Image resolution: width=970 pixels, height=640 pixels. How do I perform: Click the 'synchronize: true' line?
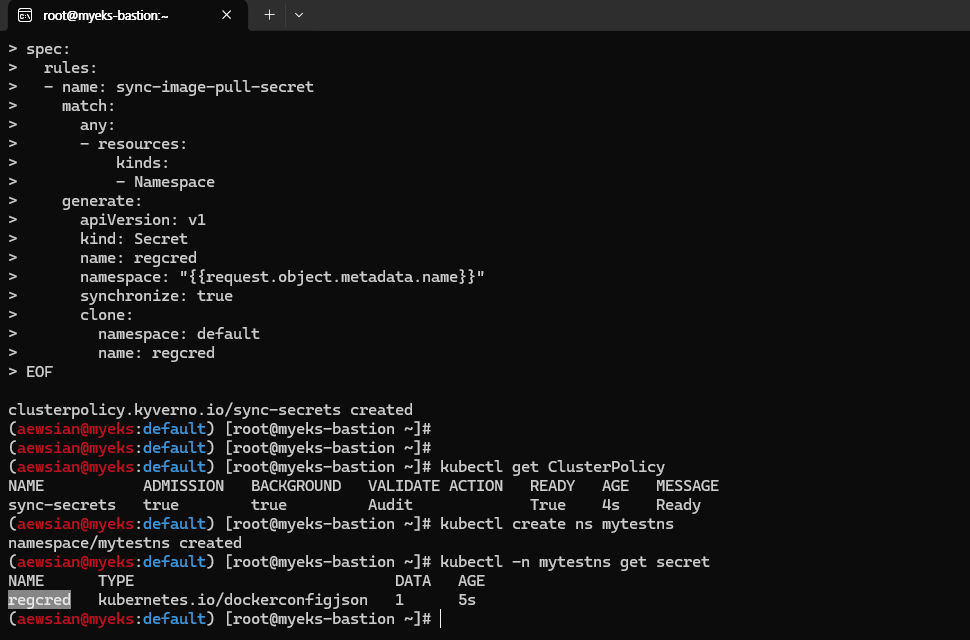157,296
